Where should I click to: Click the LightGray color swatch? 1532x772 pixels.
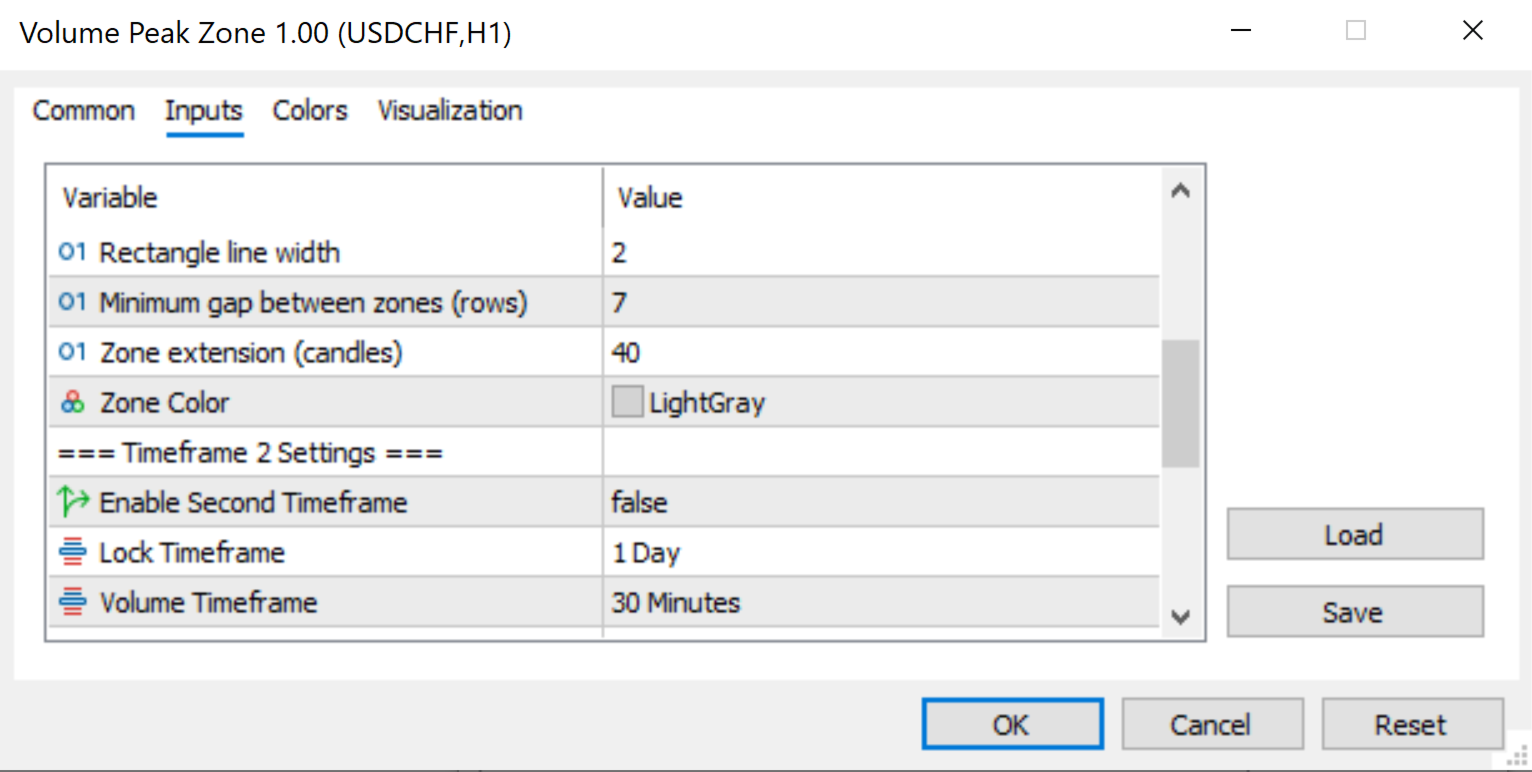[627, 403]
